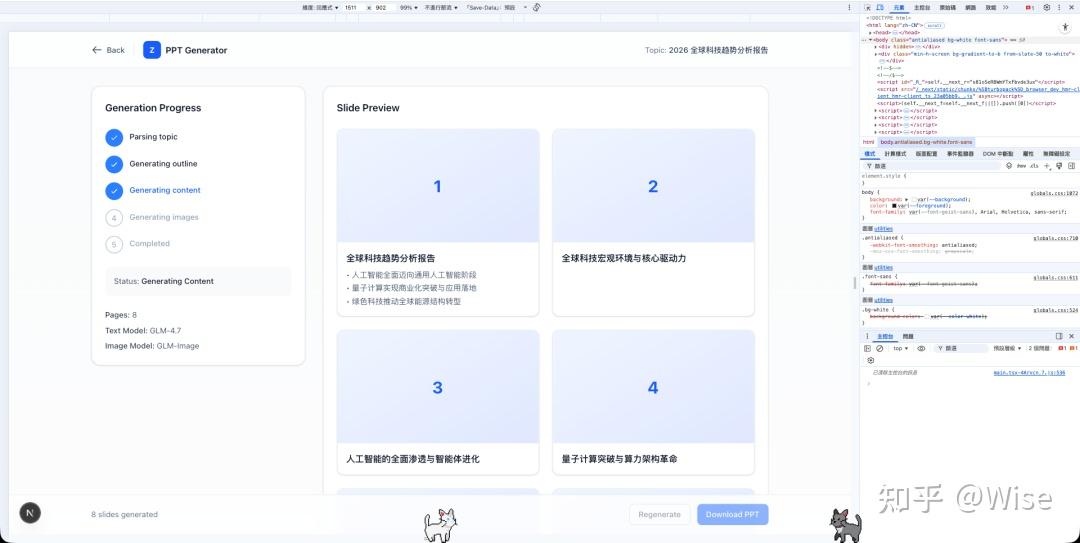Select slide 4 preview thumbnail

tap(653, 387)
